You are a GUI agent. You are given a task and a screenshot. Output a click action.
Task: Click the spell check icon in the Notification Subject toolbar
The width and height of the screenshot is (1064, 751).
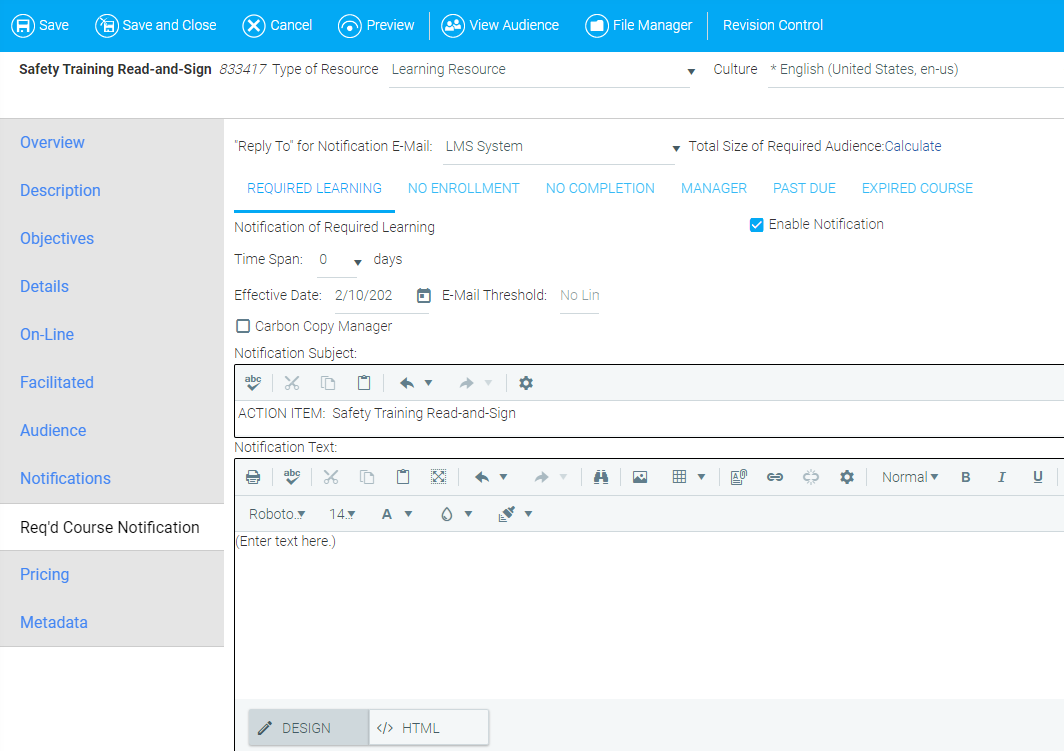[x=253, y=383]
